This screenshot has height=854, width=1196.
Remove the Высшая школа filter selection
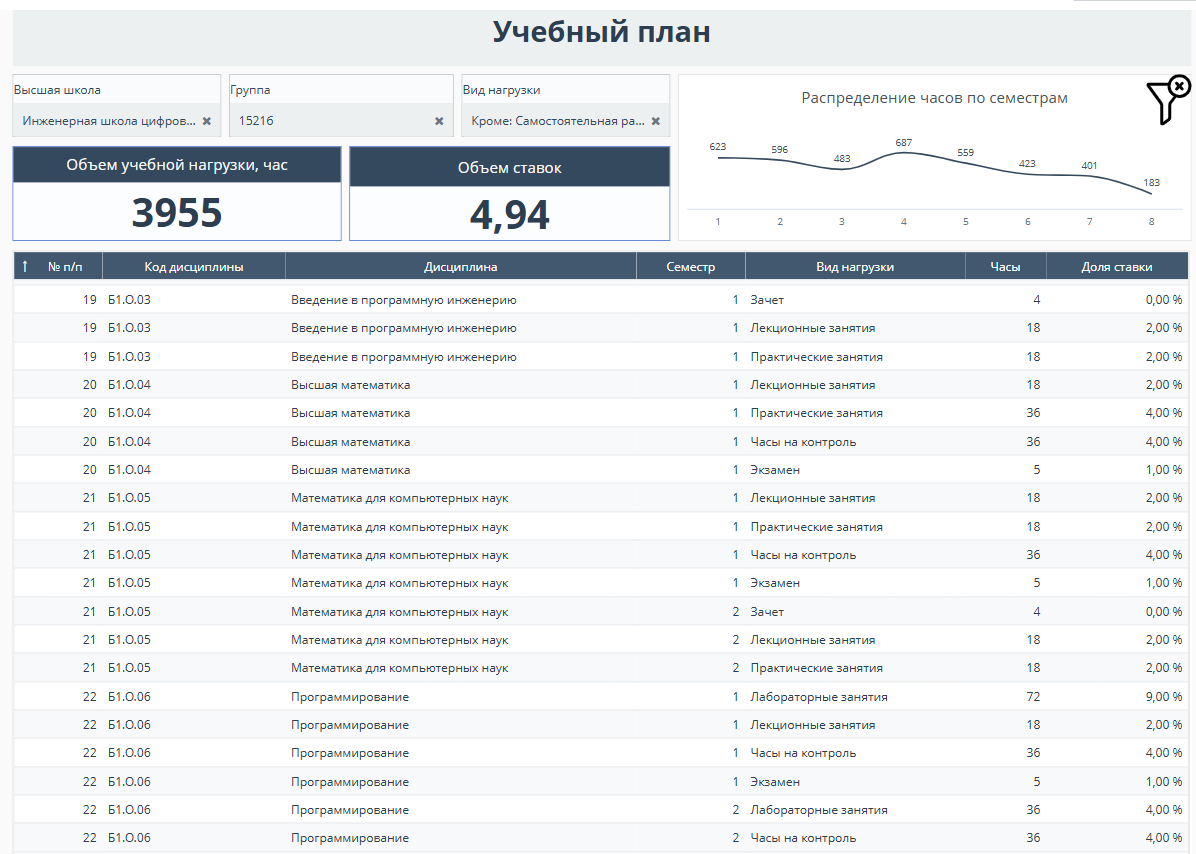point(207,121)
